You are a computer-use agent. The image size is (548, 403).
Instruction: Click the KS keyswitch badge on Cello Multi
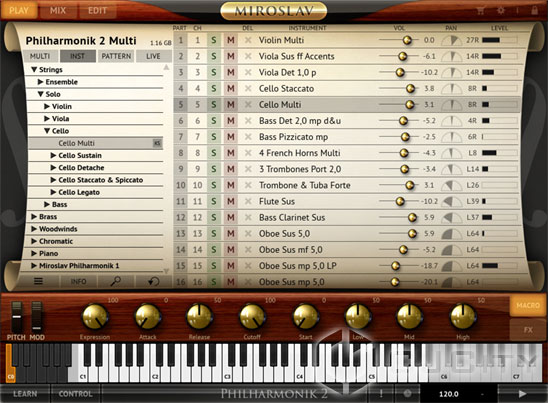[157, 143]
